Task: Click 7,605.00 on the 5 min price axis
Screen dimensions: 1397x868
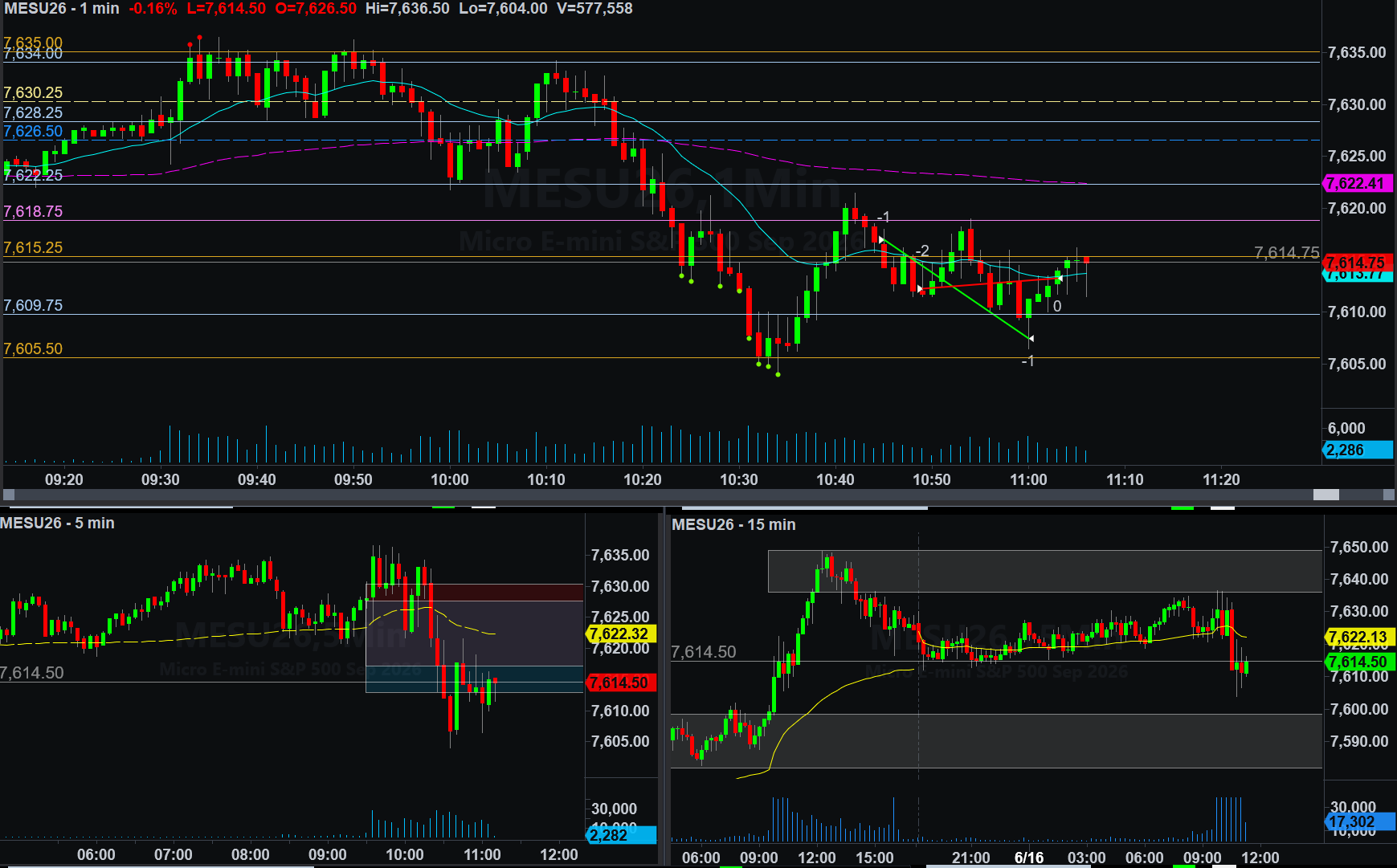Action: (x=620, y=742)
